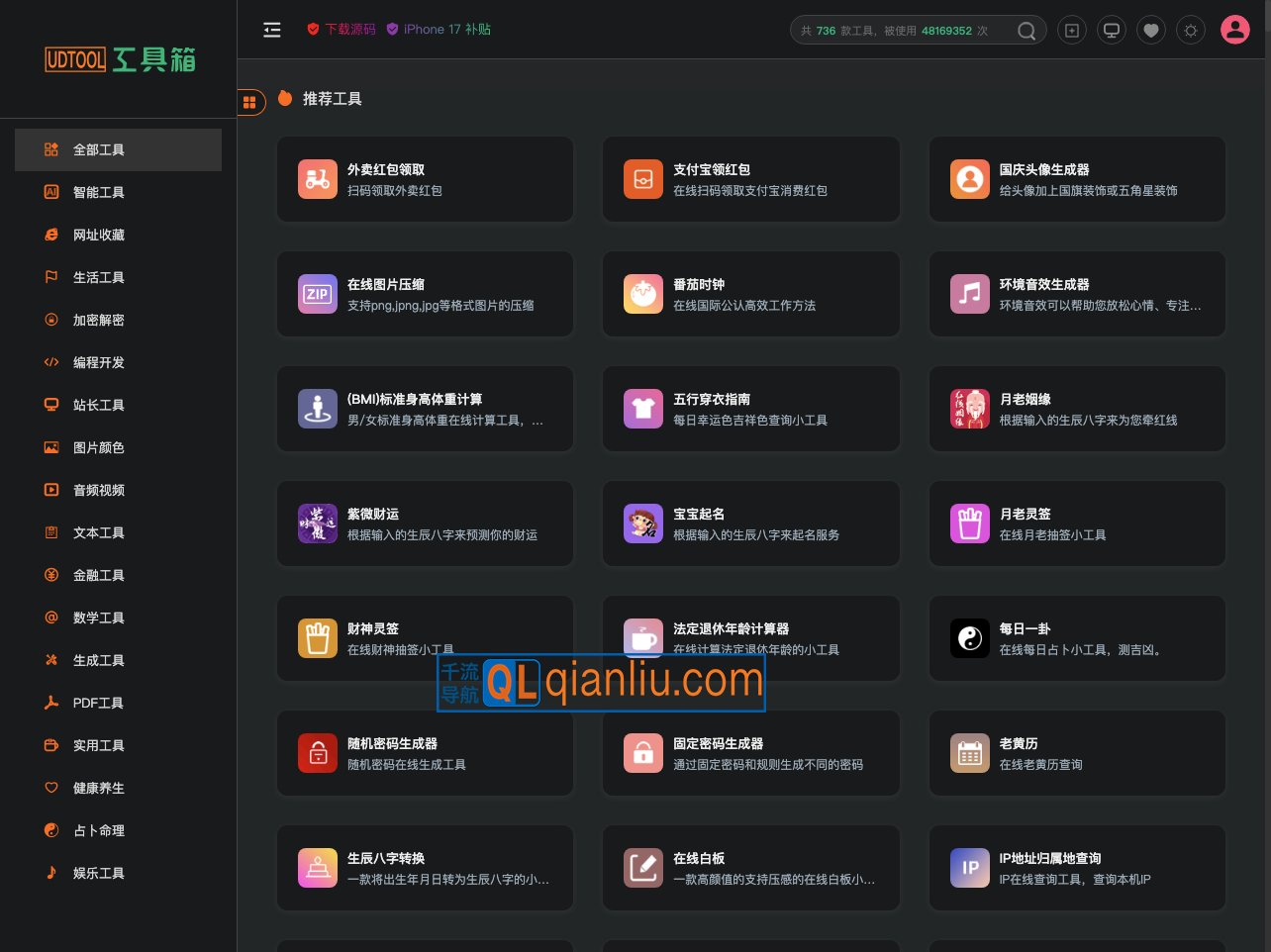This screenshot has width=1271, height=952.
Task: Switch to the 智能工具 sidebar category
Action: [x=98, y=192]
